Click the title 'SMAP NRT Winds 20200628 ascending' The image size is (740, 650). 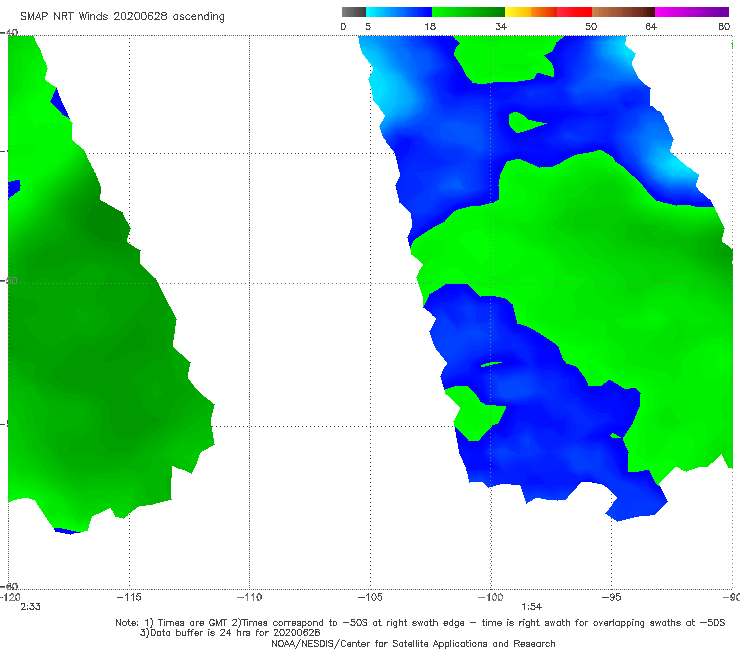pyautogui.click(x=122, y=16)
